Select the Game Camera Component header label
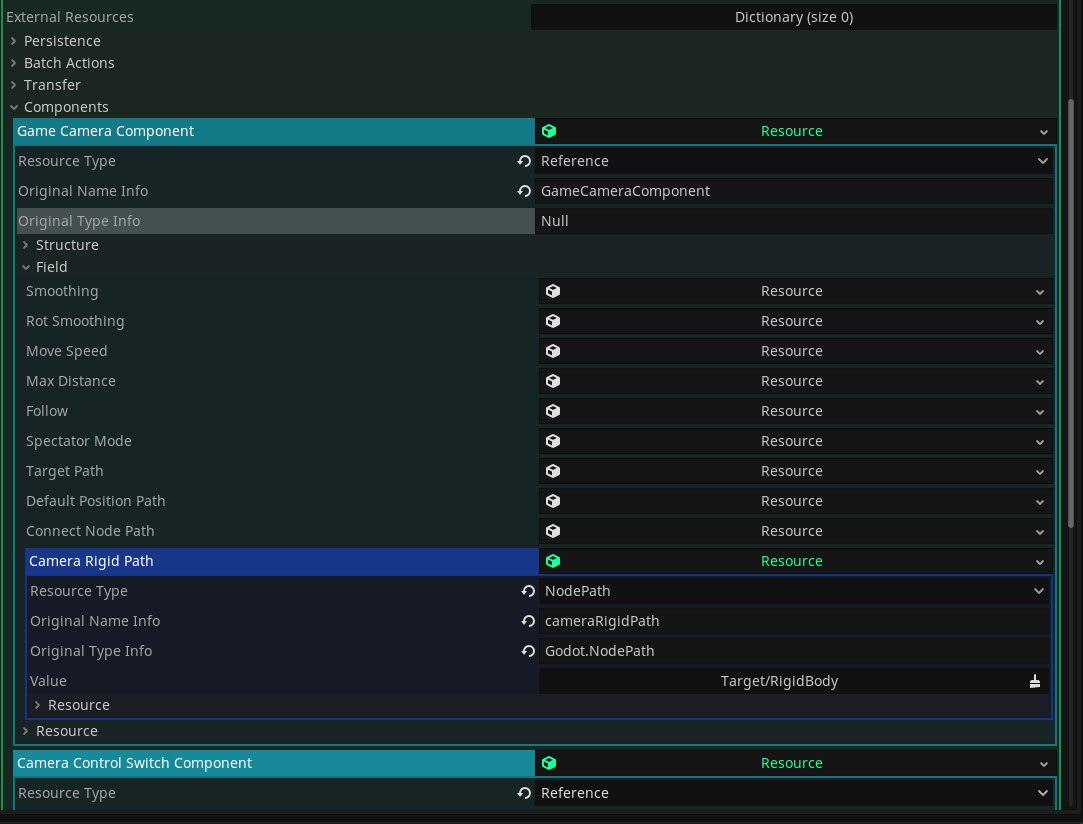Screen dimensions: 1083x824 [x=105, y=131]
